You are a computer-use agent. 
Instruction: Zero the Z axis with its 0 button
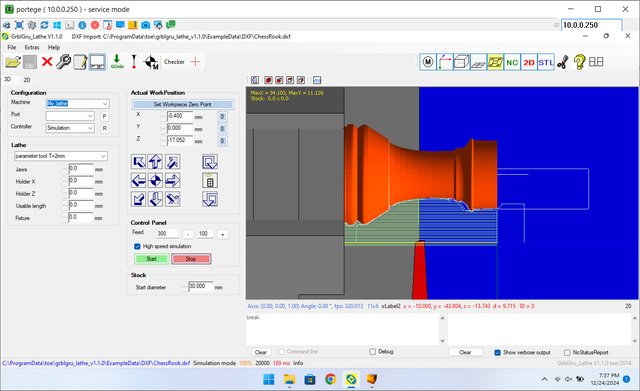tap(222, 141)
